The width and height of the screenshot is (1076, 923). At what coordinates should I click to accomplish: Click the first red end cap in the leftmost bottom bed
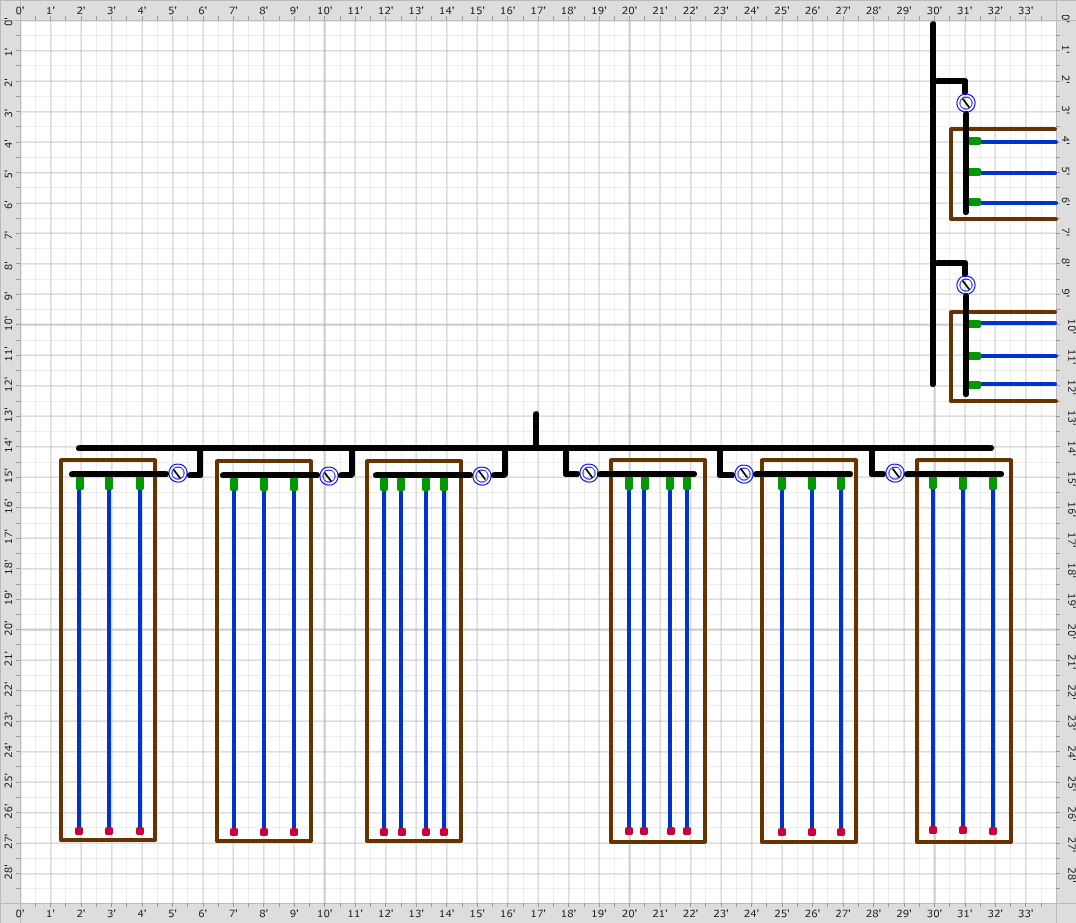click(79, 831)
